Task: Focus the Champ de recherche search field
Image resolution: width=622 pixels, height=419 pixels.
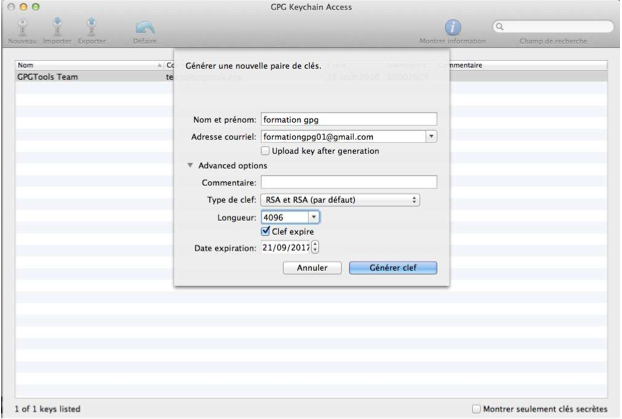Action: pos(553,27)
